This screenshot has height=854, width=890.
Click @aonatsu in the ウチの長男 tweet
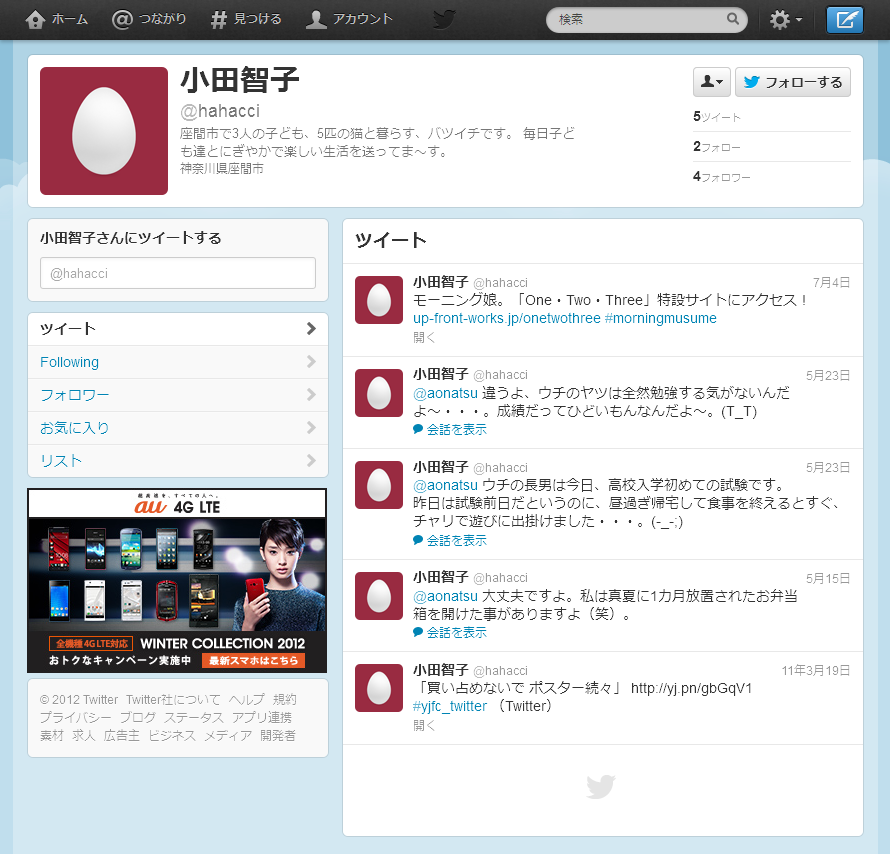coord(445,486)
